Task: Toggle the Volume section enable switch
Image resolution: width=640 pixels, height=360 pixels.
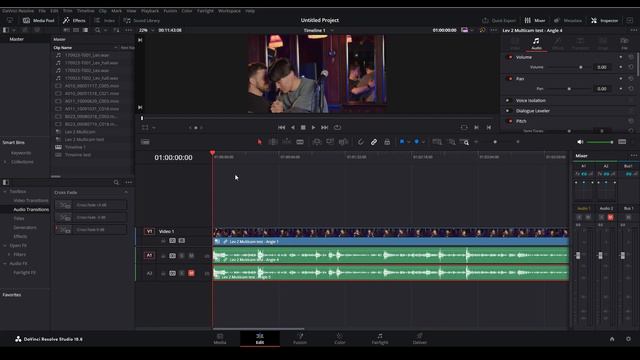Action: pyautogui.click(x=510, y=57)
